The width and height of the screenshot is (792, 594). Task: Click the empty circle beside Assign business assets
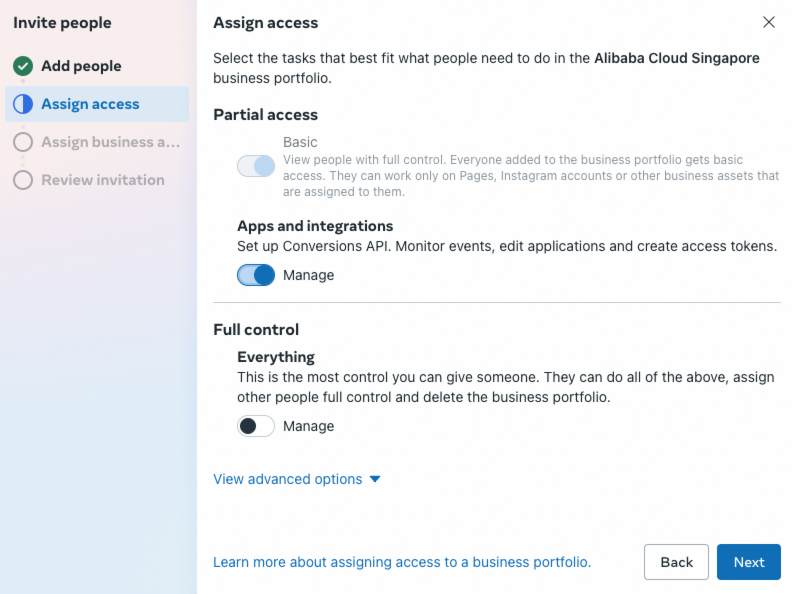tap(23, 142)
